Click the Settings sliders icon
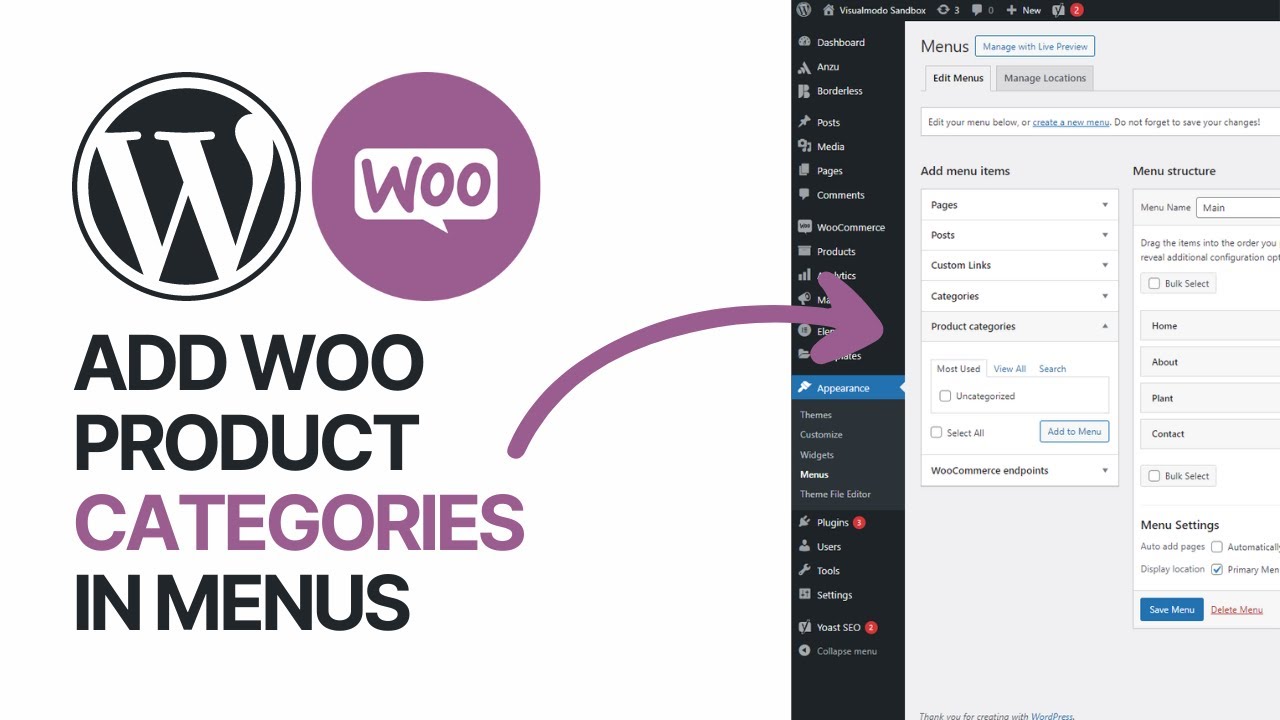 coord(804,594)
